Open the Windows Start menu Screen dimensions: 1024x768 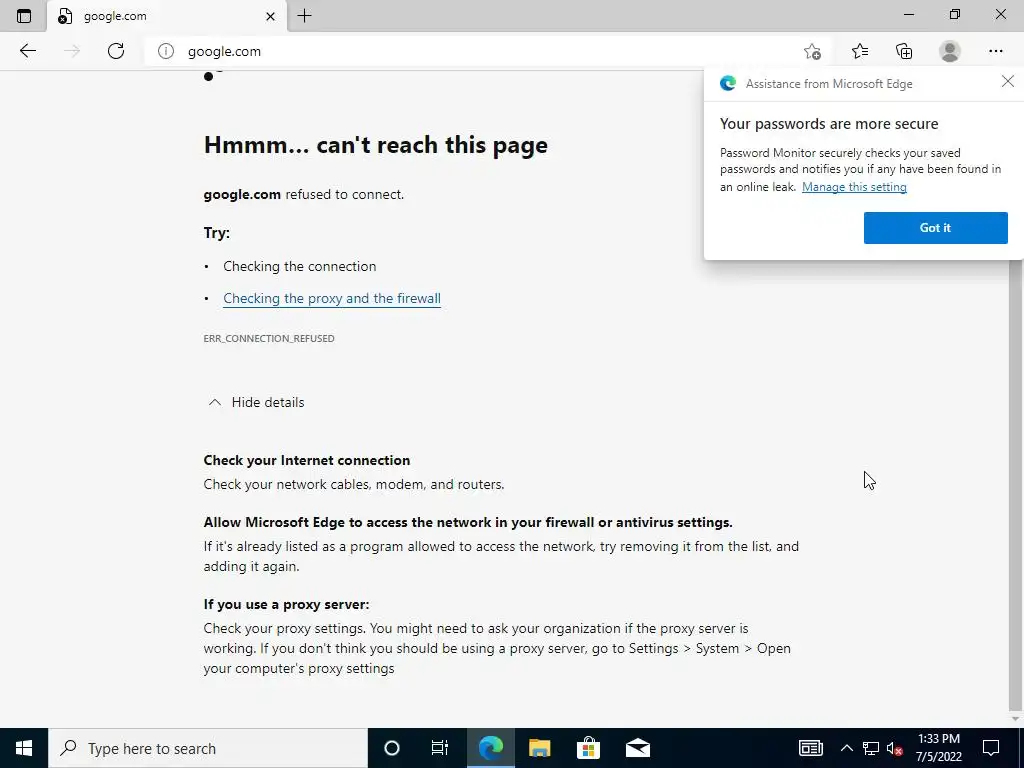(24, 748)
